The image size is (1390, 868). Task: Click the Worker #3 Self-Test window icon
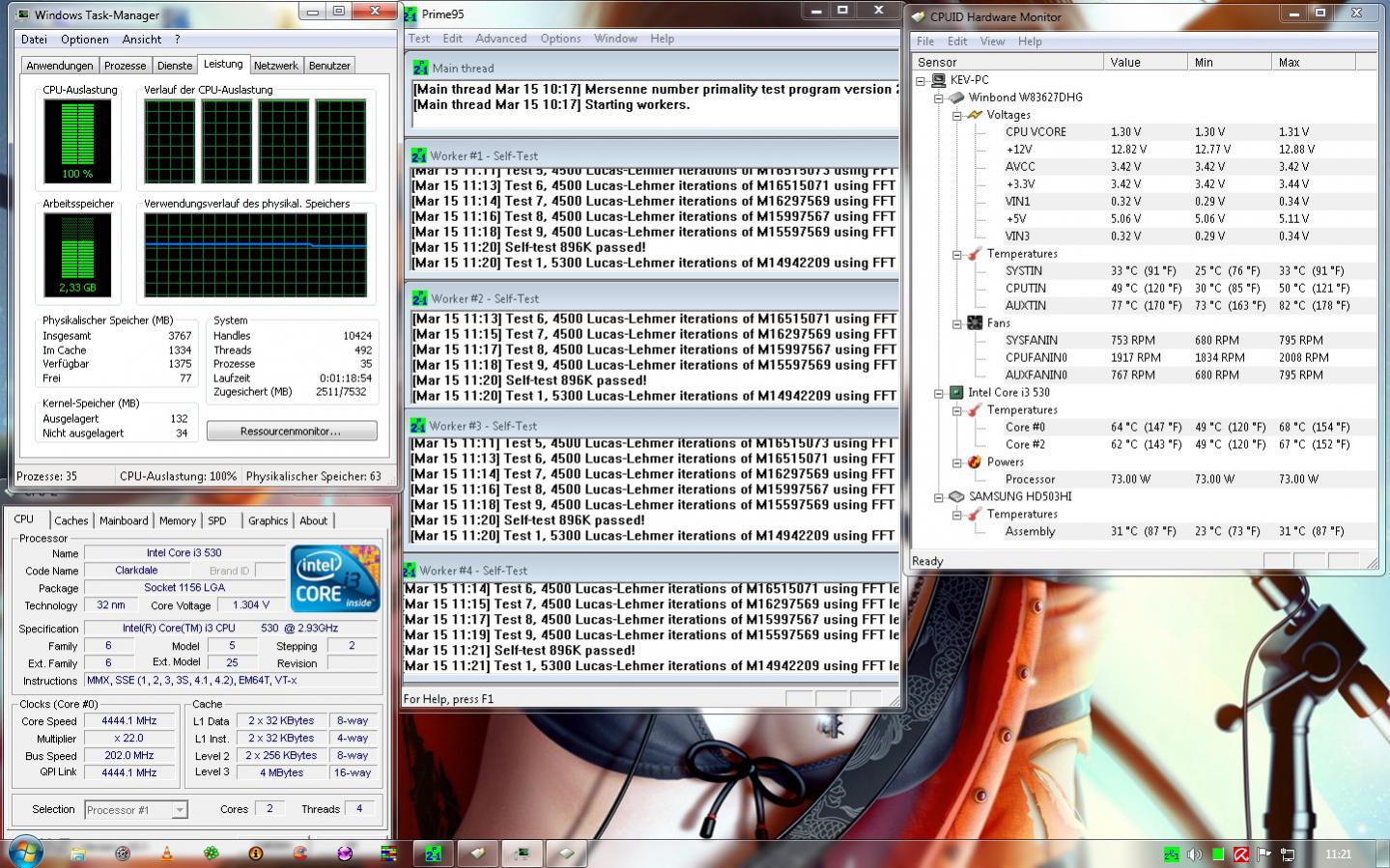(418, 426)
